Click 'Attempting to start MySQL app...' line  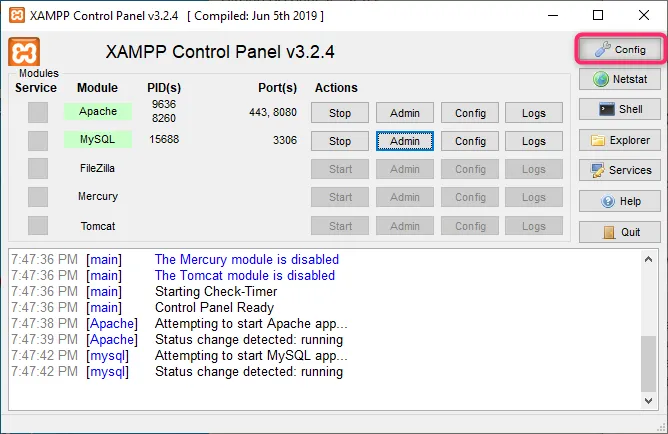tap(251, 356)
